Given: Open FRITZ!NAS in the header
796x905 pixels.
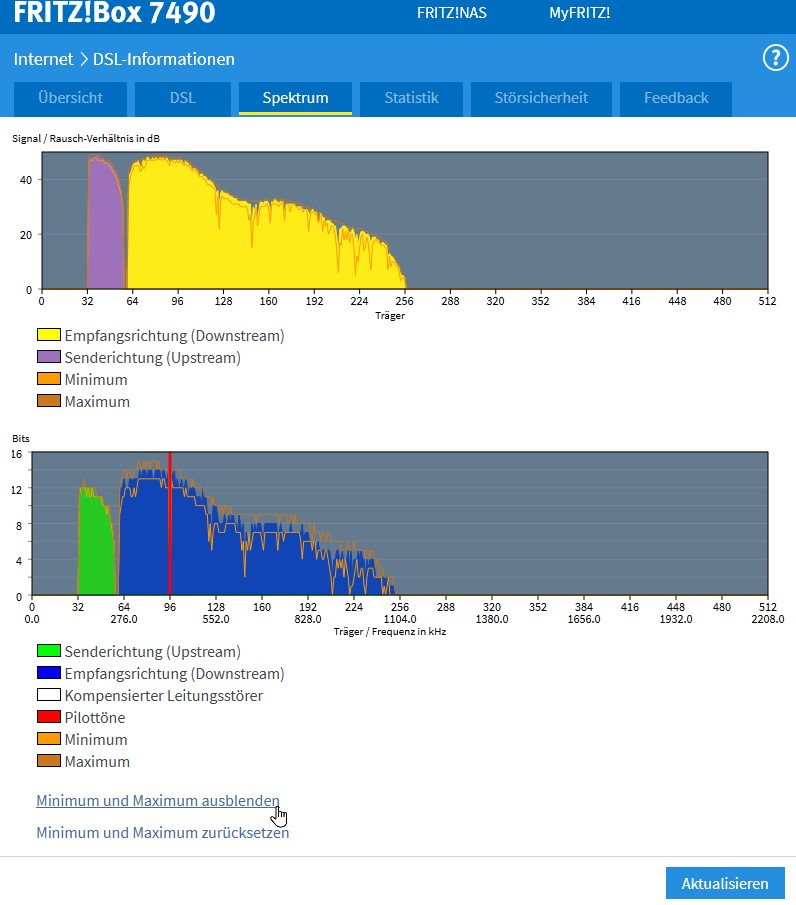Looking at the screenshot, I should point(452,13).
